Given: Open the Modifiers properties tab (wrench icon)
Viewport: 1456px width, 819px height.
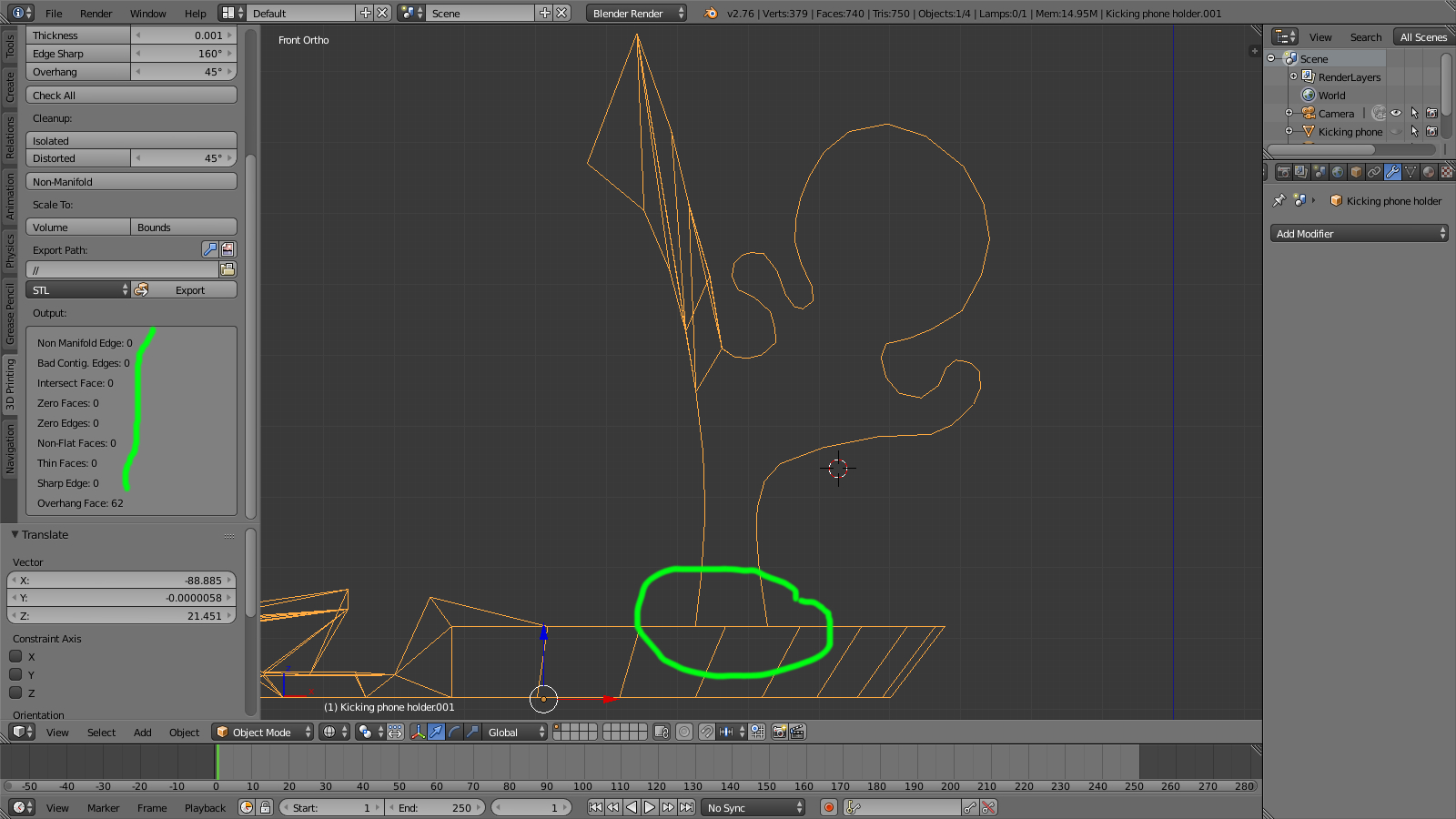Looking at the screenshot, I should [x=1392, y=172].
